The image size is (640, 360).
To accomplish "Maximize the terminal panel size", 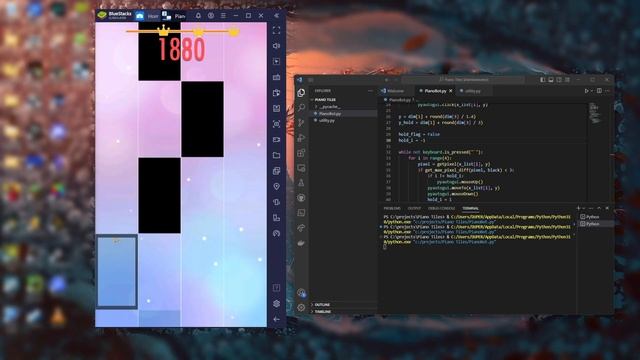I will coord(599,208).
